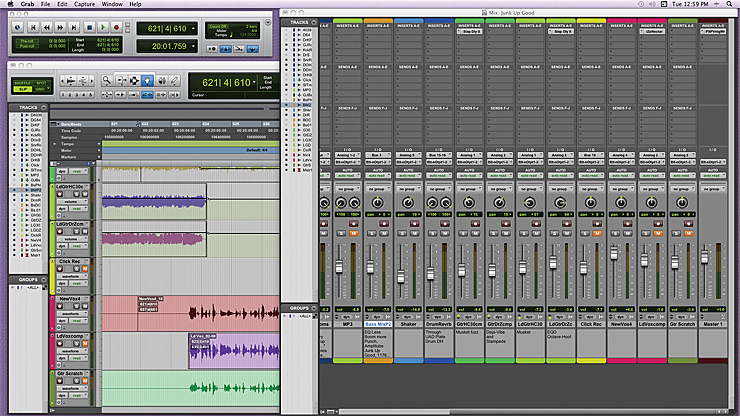Record-enable the NewVox4 mixer channel

[x=627, y=223]
